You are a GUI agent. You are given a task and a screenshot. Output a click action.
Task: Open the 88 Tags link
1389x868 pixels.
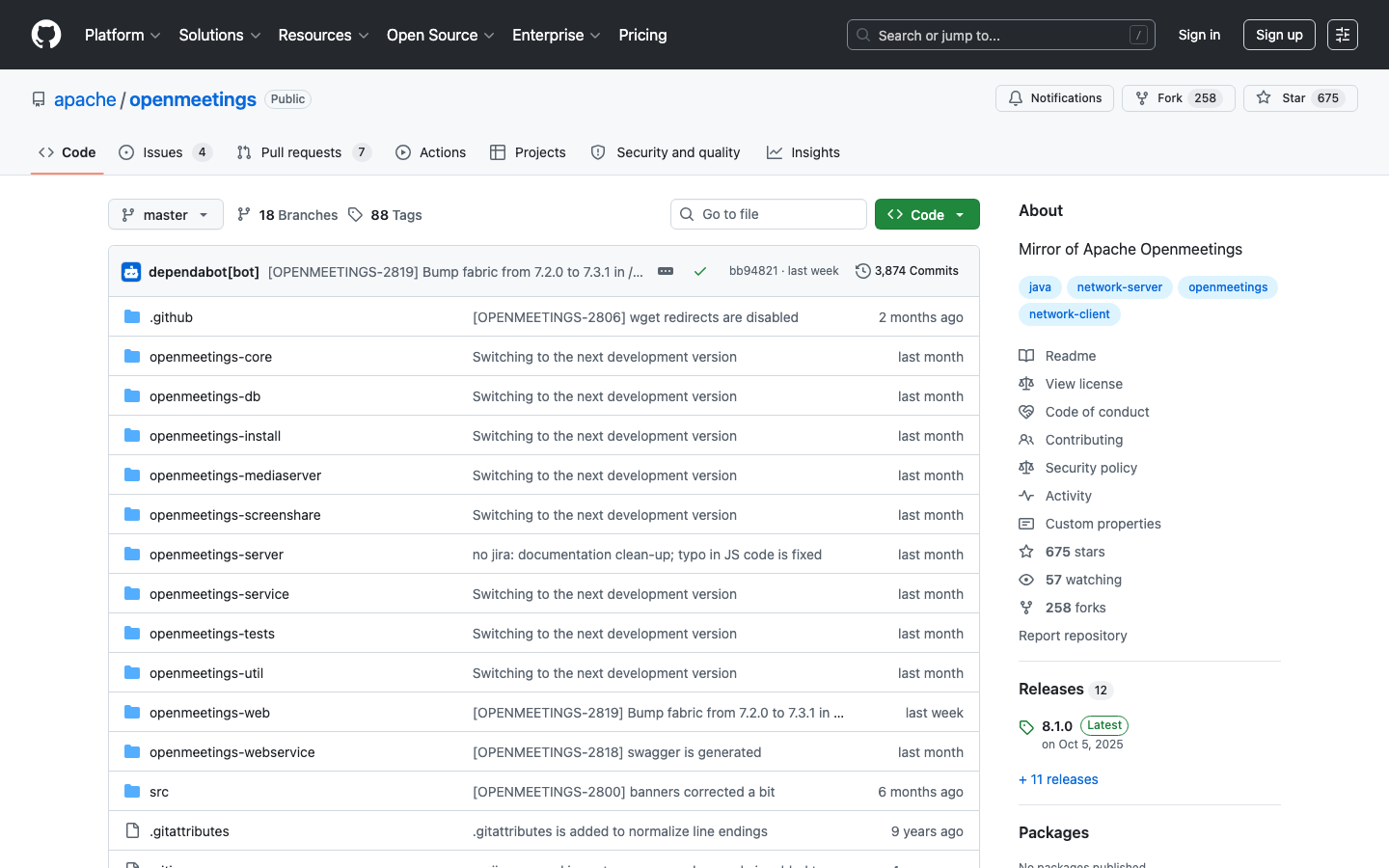pyautogui.click(x=385, y=215)
